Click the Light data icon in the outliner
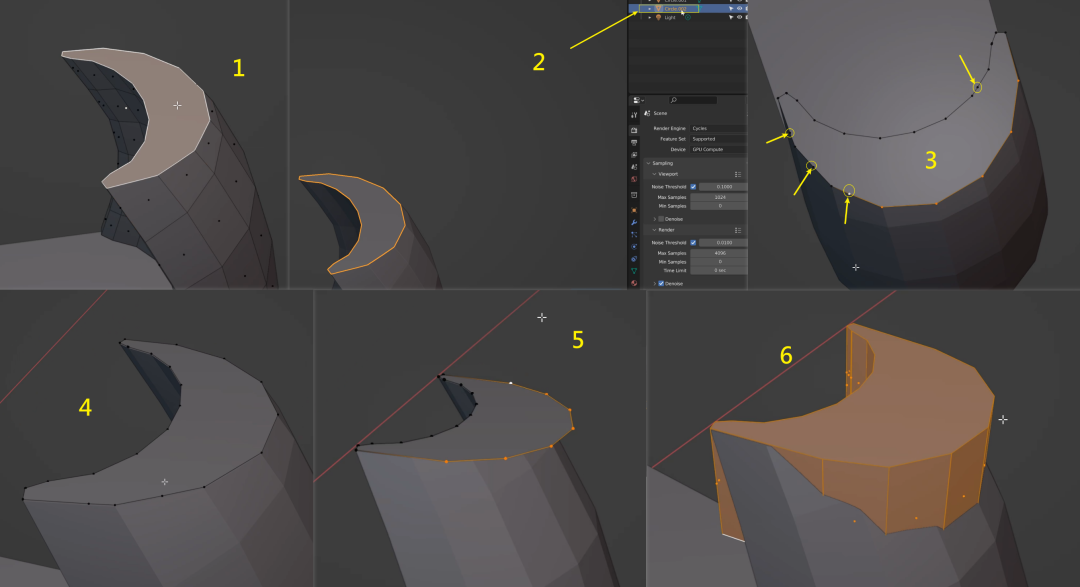Image resolution: width=1080 pixels, height=587 pixels. 687,17
